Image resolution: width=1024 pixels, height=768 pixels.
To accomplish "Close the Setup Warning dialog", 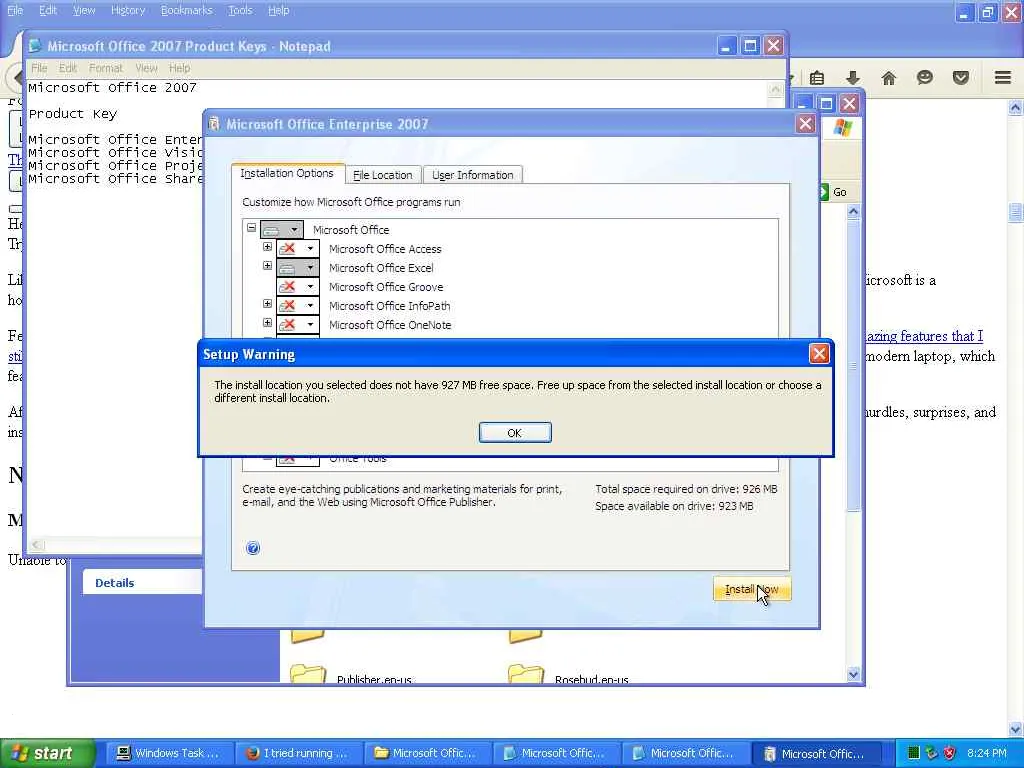I will click(818, 354).
